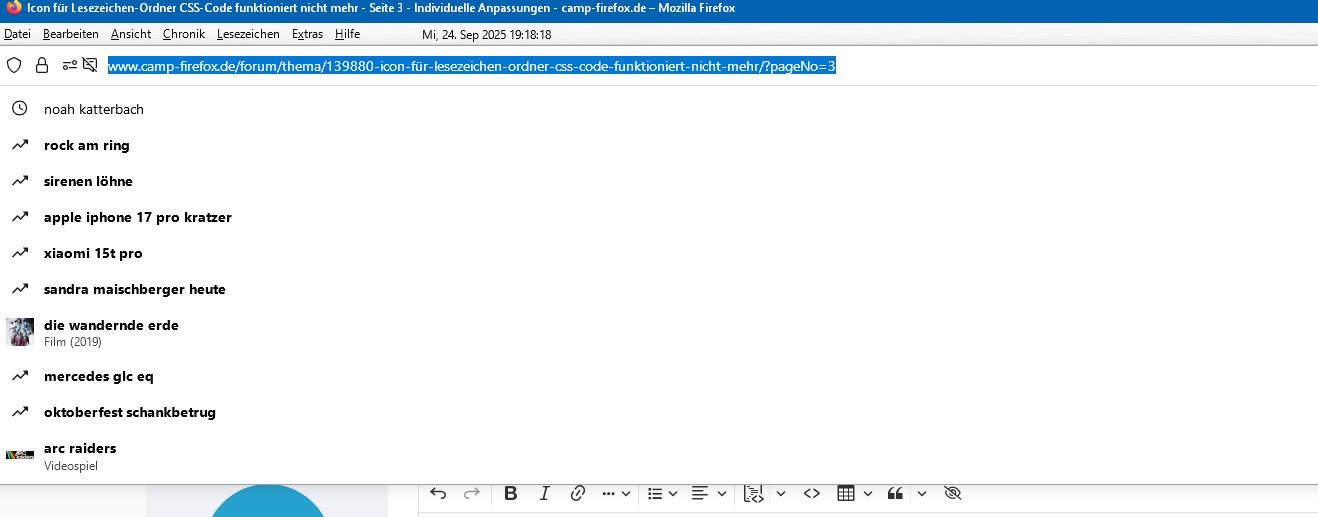The width and height of the screenshot is (1318, 517).
Task: Click the selected URL in the address bar
Action: point(471,66)
